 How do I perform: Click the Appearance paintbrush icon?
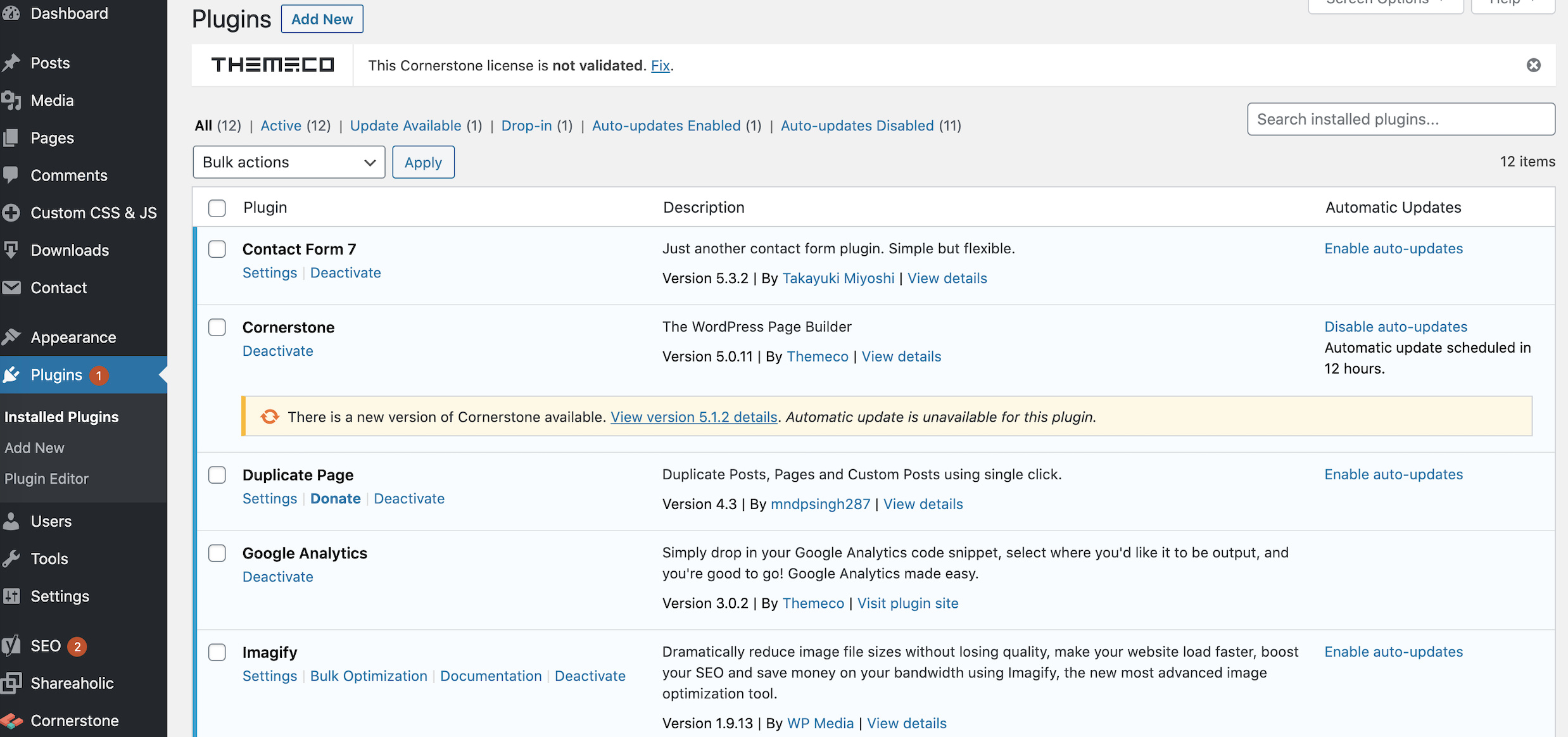point(11,337)
